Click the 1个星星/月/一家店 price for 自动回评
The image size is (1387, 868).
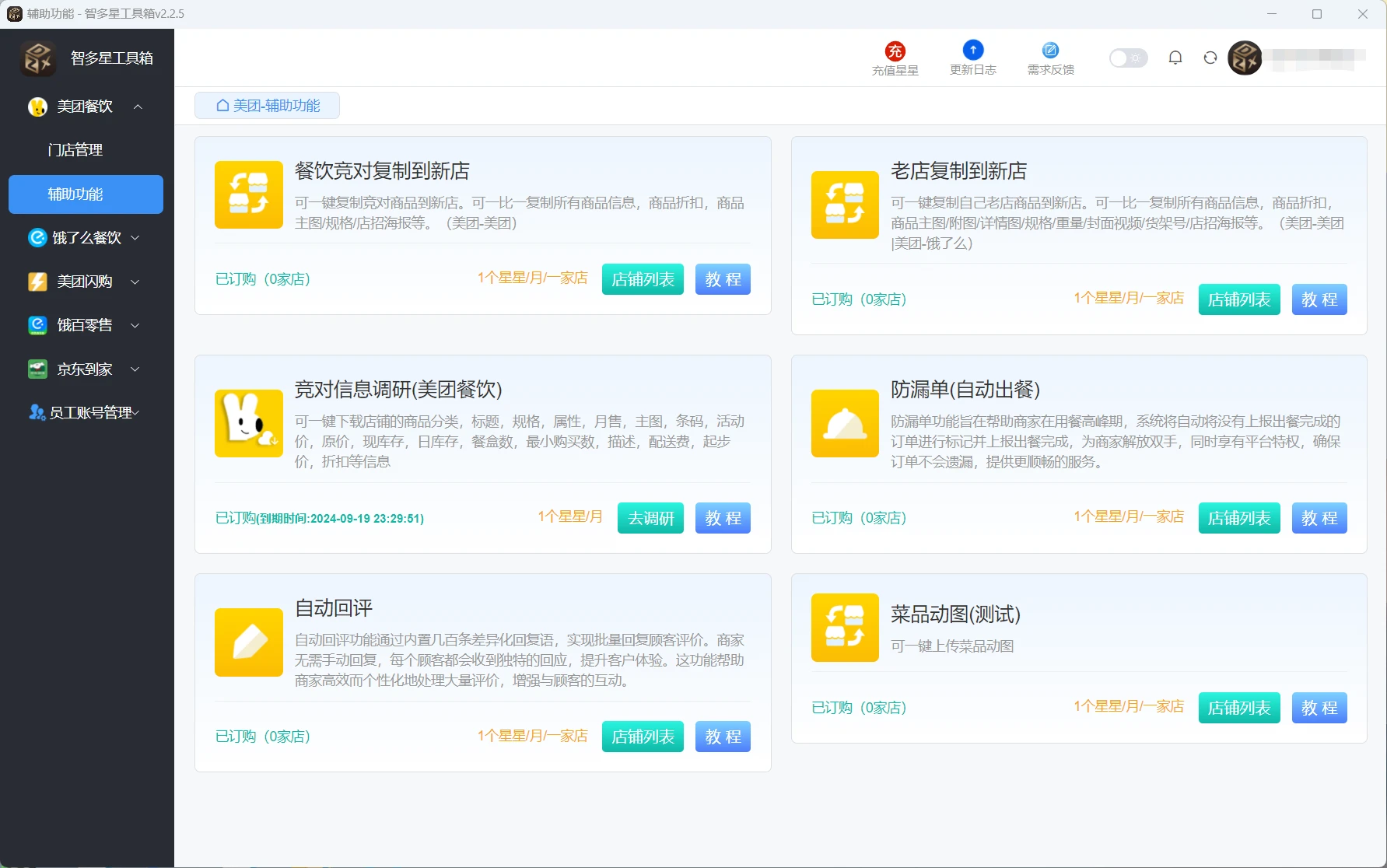pos(533,736)
